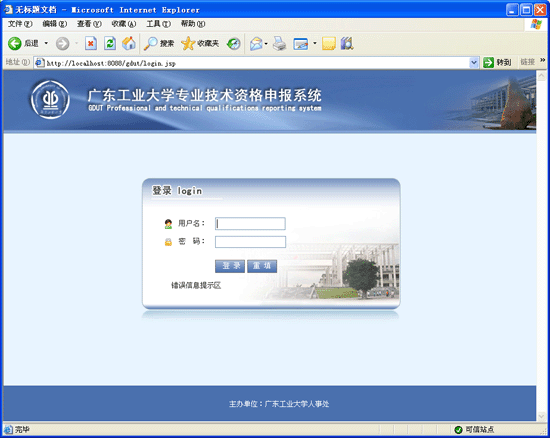Click the 登录 login button
This screenshot has width=550, height=438.
point(230,266)
